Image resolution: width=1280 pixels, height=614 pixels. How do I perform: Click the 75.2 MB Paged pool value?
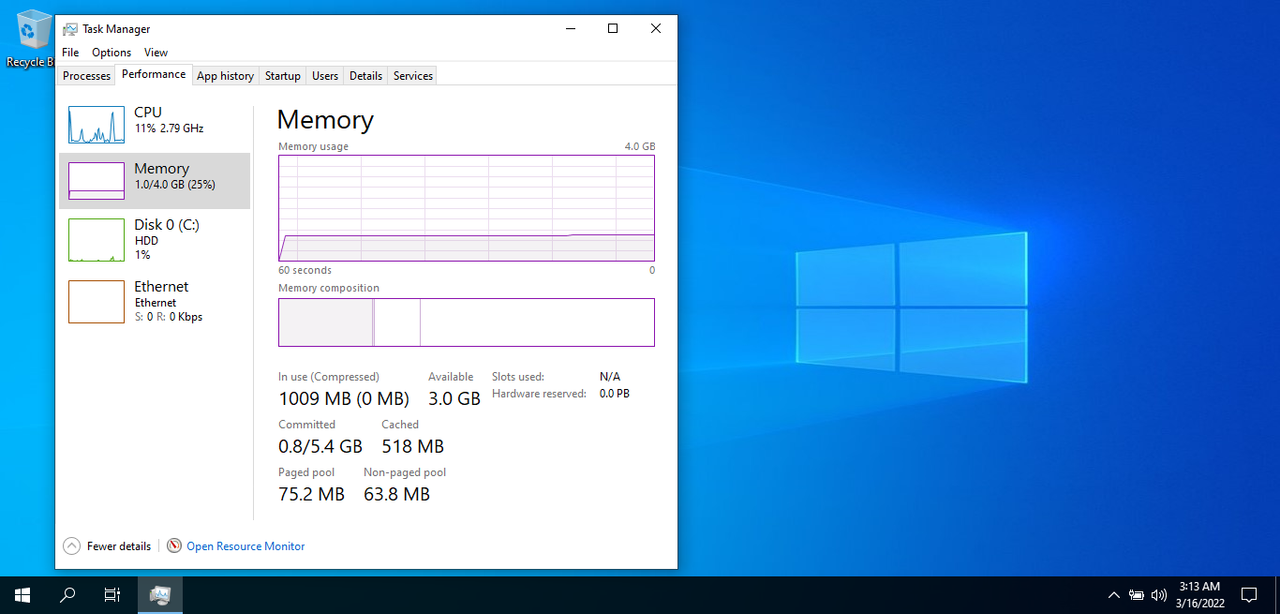pos(311,494)
